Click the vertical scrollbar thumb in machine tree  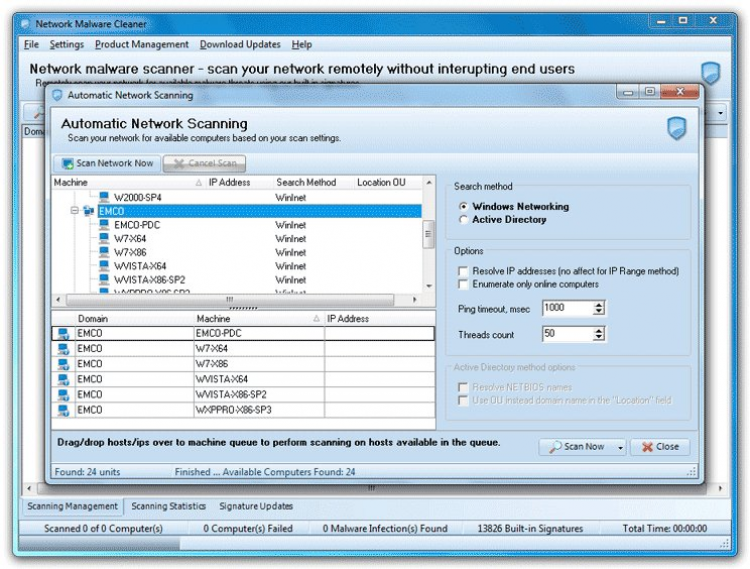428,234
